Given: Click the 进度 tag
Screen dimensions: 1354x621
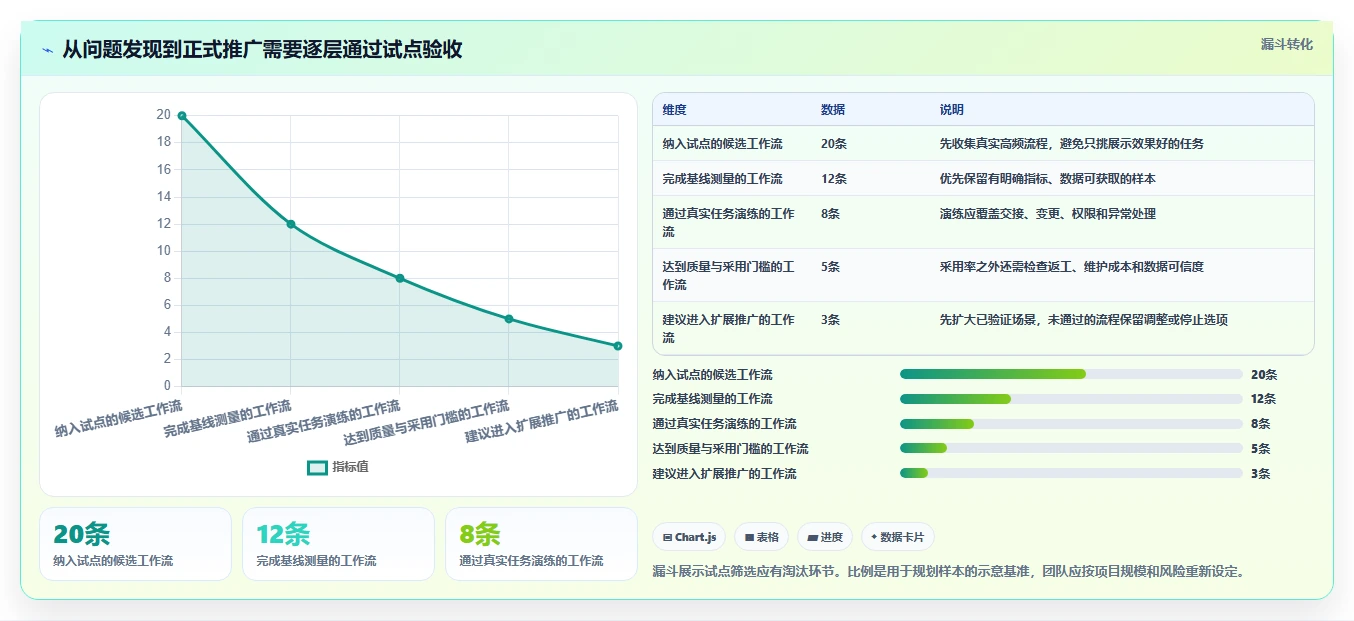Looking at the screenshot, I should pyautogui.click(x=825, y=537).
